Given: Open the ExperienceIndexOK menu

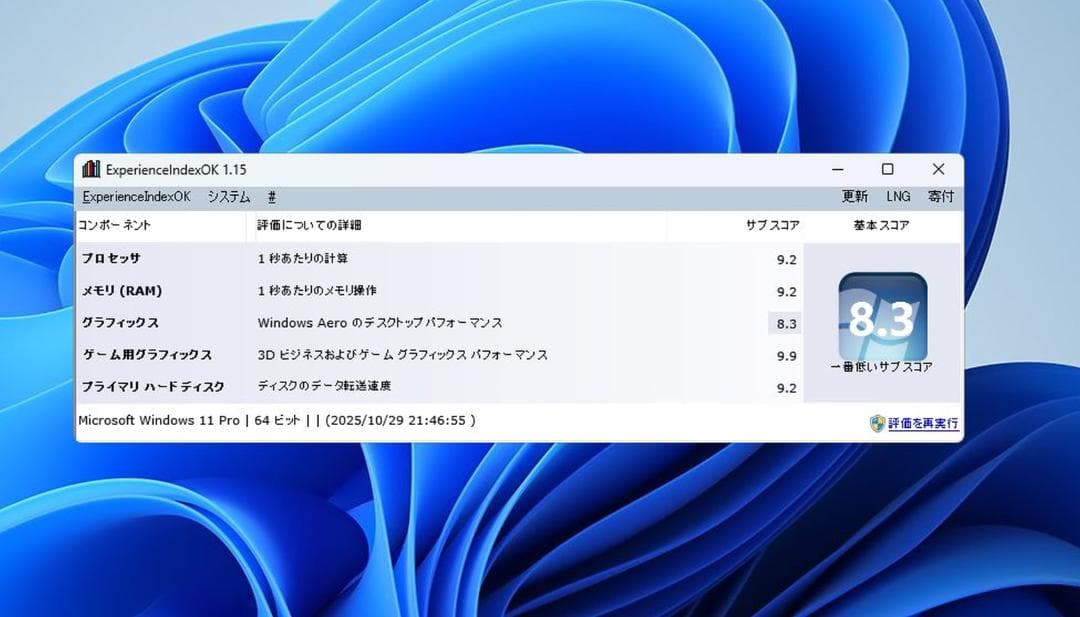Looking at the screenshot, I should pos(135,197).
